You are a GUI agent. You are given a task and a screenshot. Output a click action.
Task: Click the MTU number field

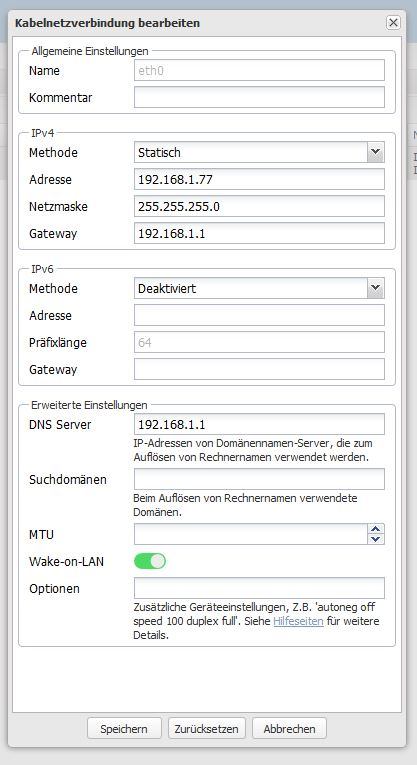click(251, 534)
